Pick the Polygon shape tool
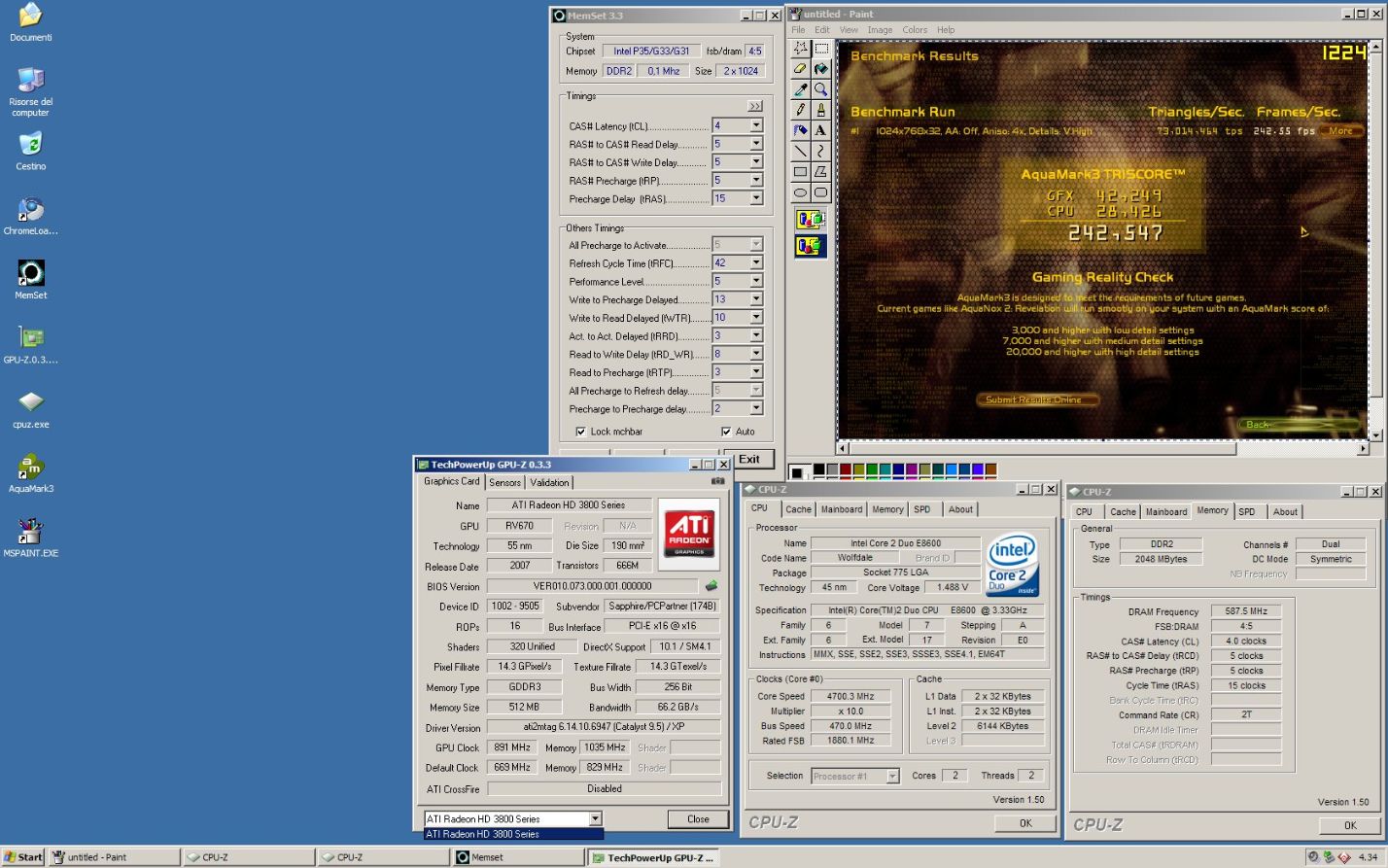Image resolution: width=1388 pixels, height=868 pixels. (821, 171)
